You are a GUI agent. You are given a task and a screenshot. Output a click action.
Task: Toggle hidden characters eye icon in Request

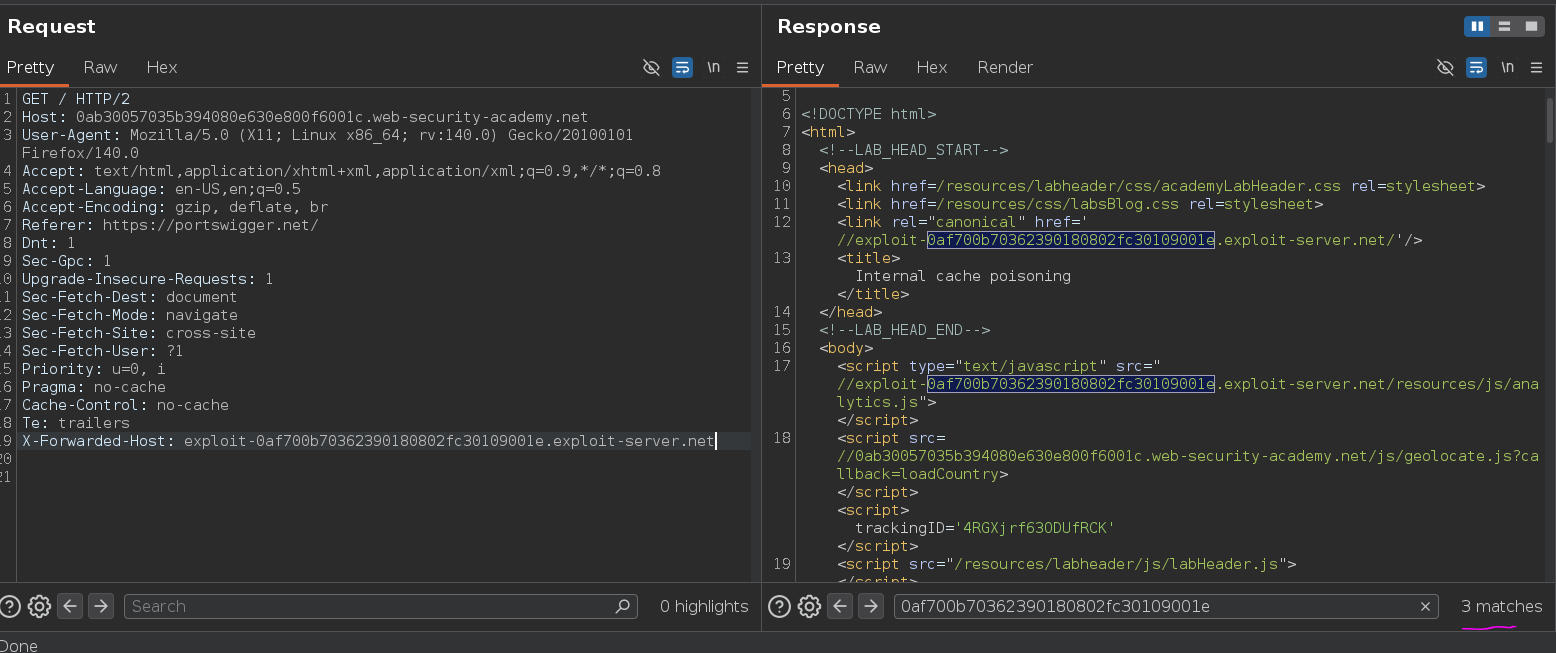(651, 67)
